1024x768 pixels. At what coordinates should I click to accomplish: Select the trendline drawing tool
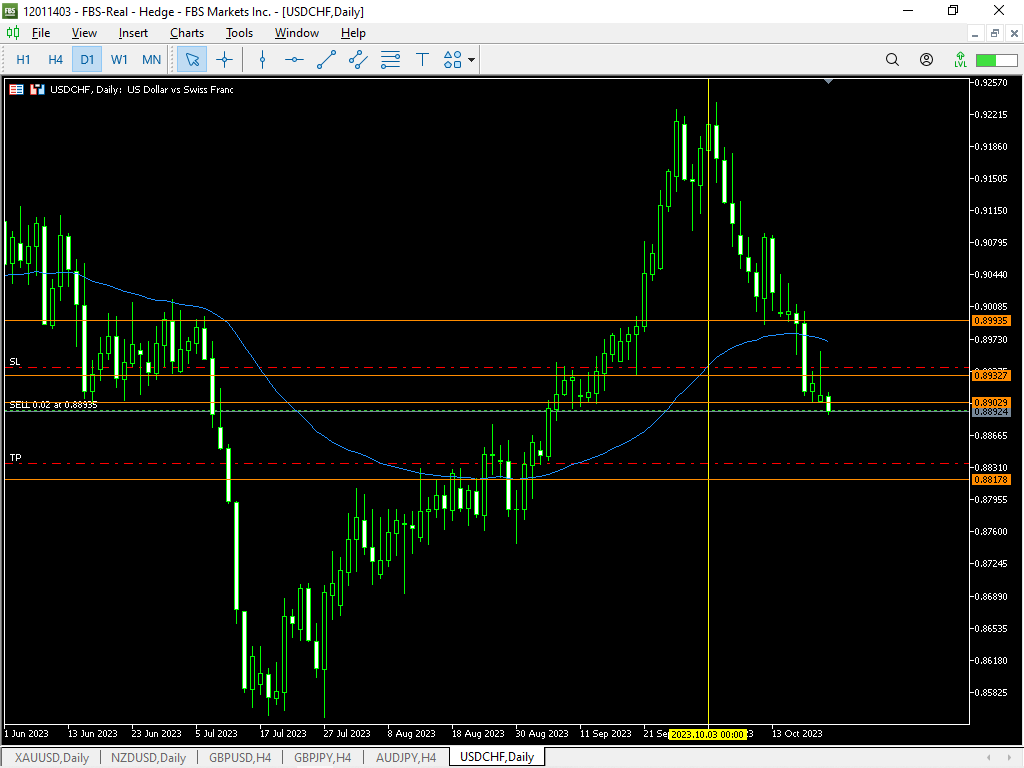(327, 60)
